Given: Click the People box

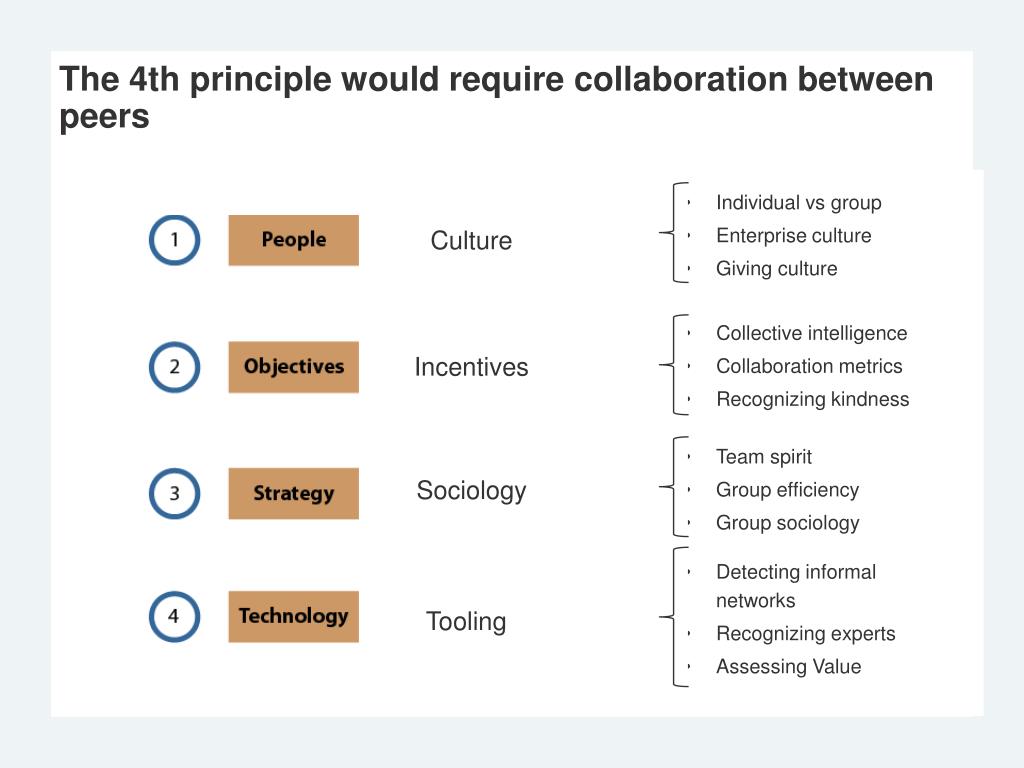Looking at the screenshot, I should click(x=293, y=240).
